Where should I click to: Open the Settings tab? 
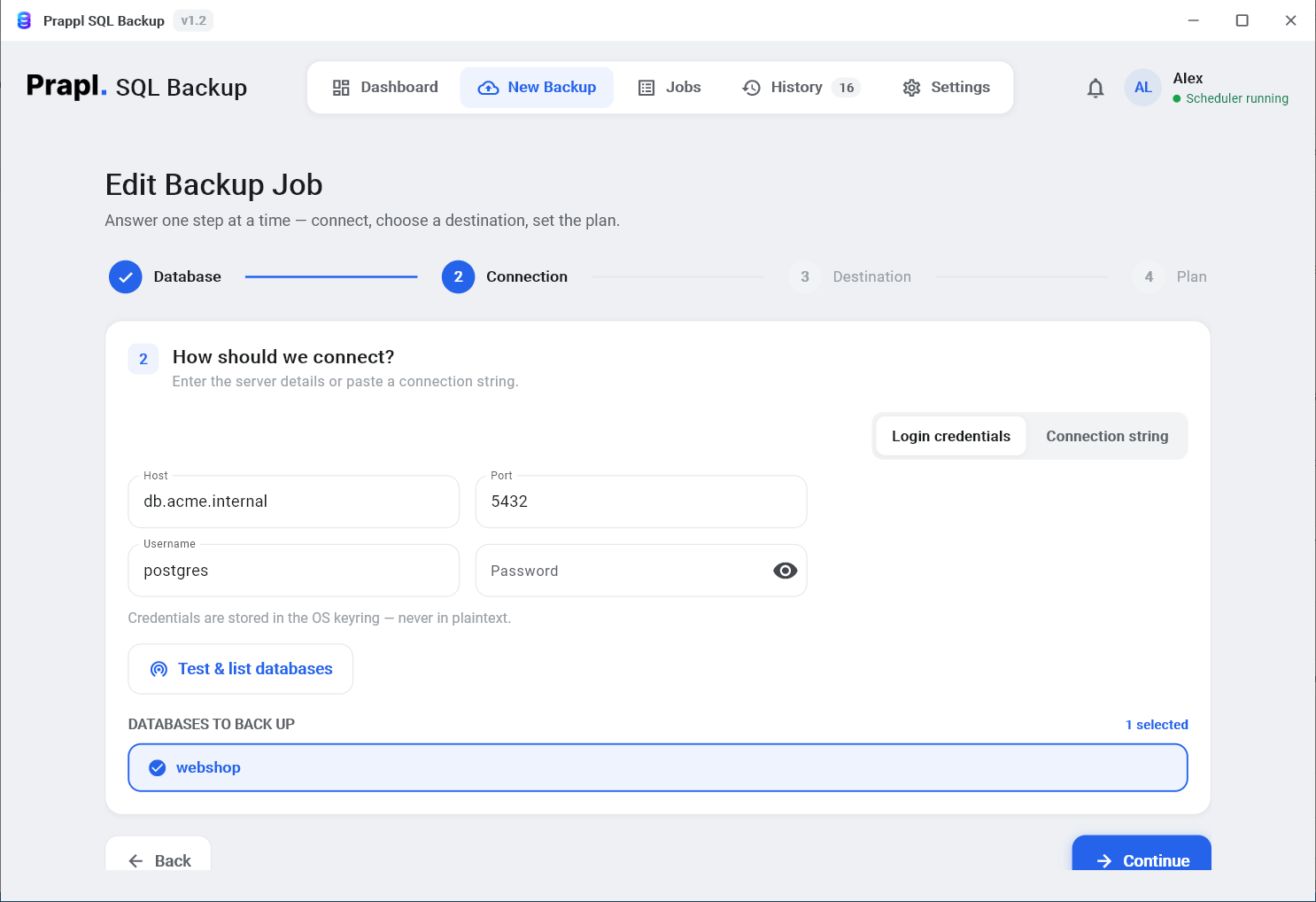coord(946,88)
